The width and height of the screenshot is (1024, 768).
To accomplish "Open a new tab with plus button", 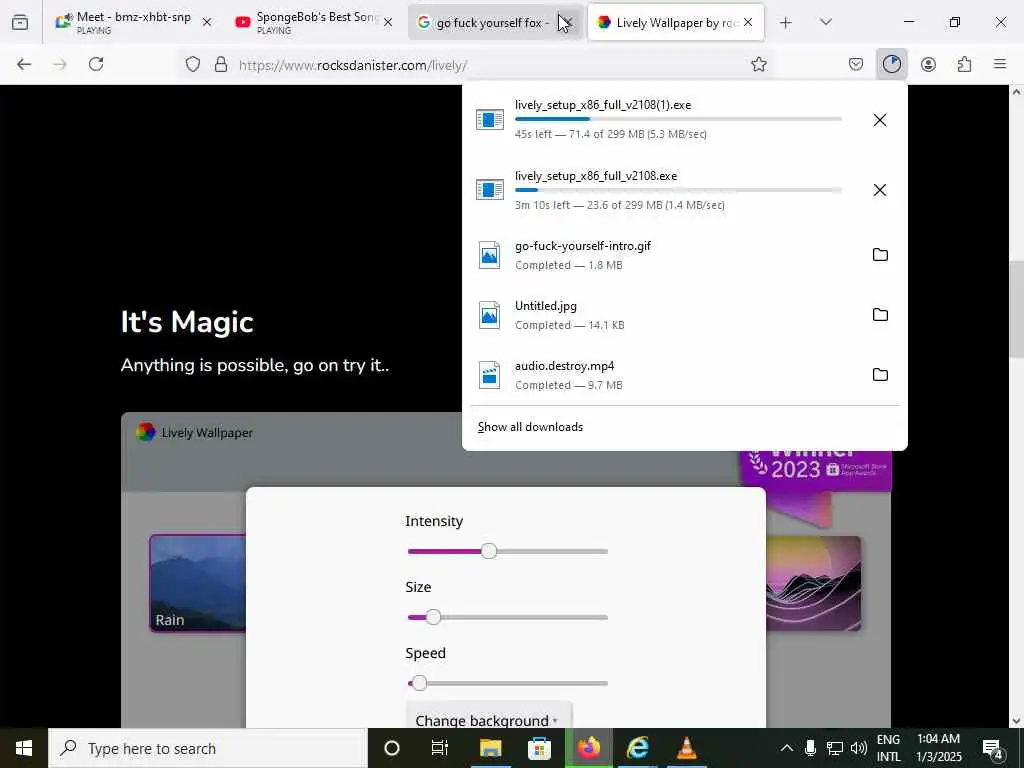I will pyautogui.click(x=786, y=23).
